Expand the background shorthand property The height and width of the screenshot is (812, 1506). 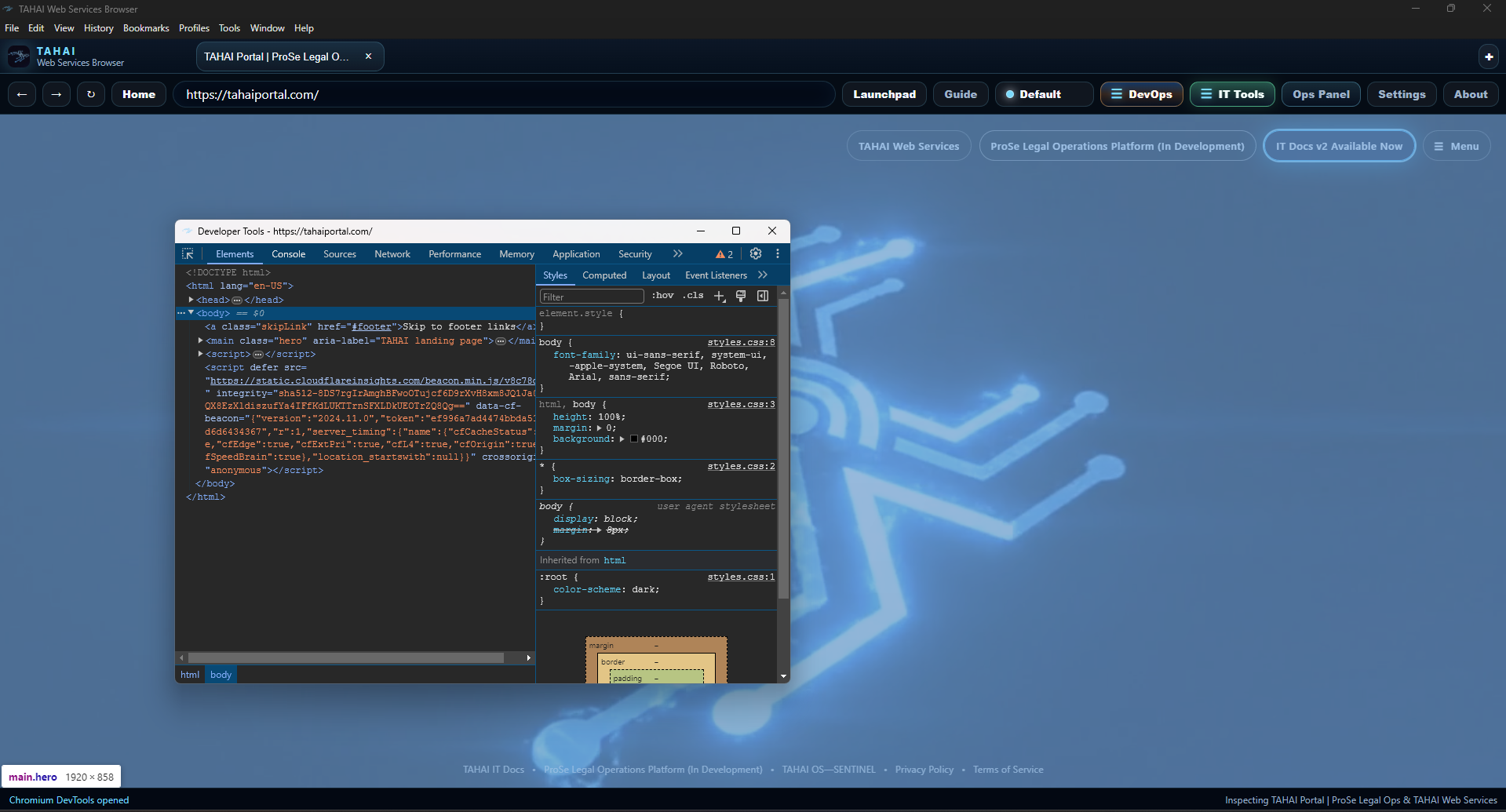coord(622,439)
